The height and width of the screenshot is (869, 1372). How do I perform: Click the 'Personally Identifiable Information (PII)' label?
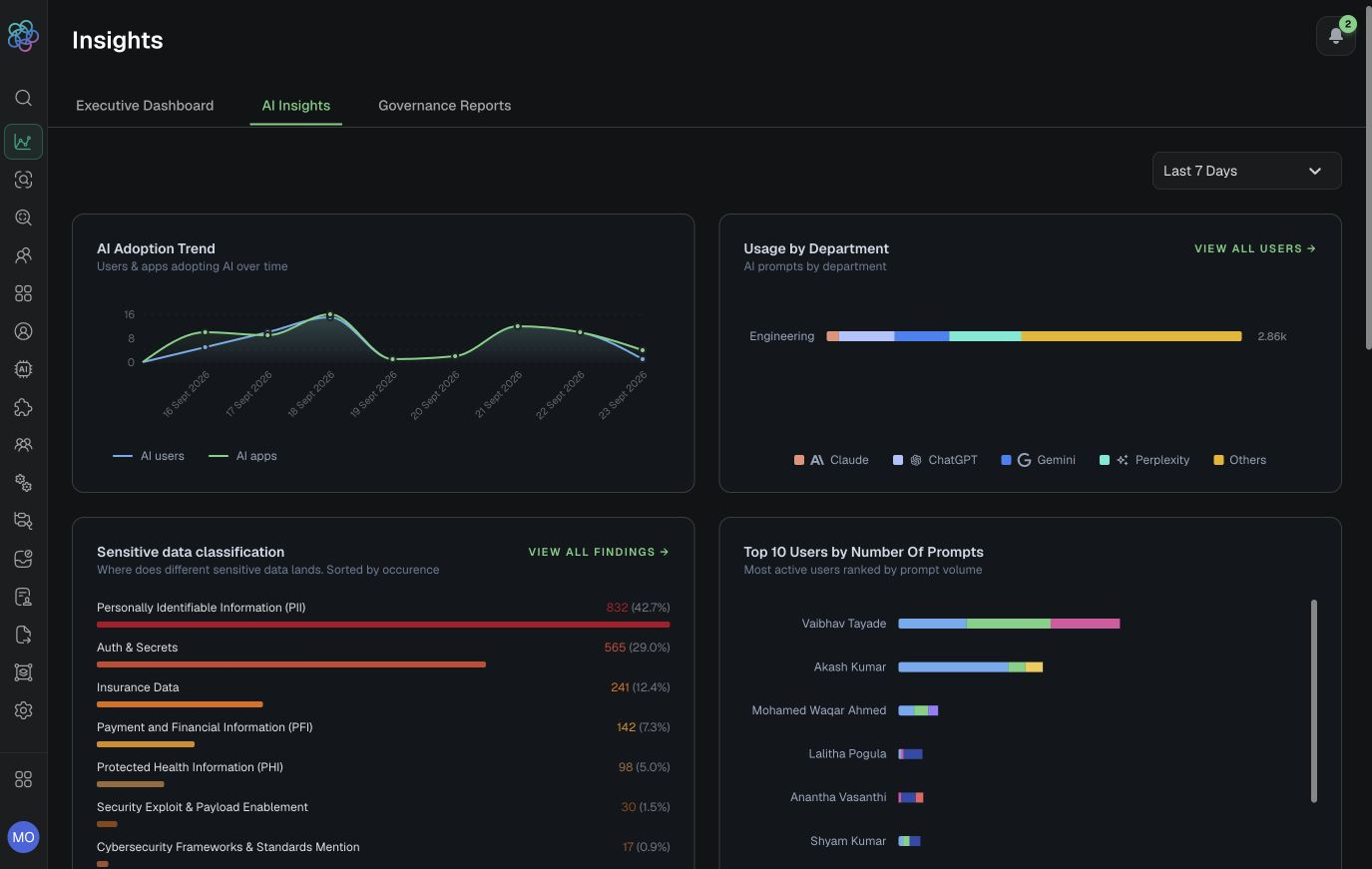pyautogui.click(x=202, y=608)
